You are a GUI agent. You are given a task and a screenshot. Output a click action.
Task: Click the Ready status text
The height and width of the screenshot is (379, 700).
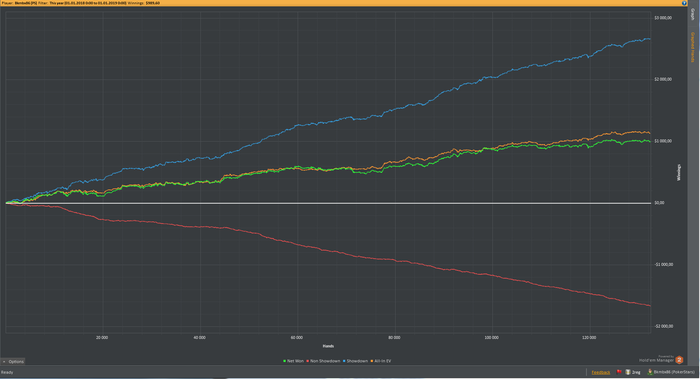click(7, 372)
